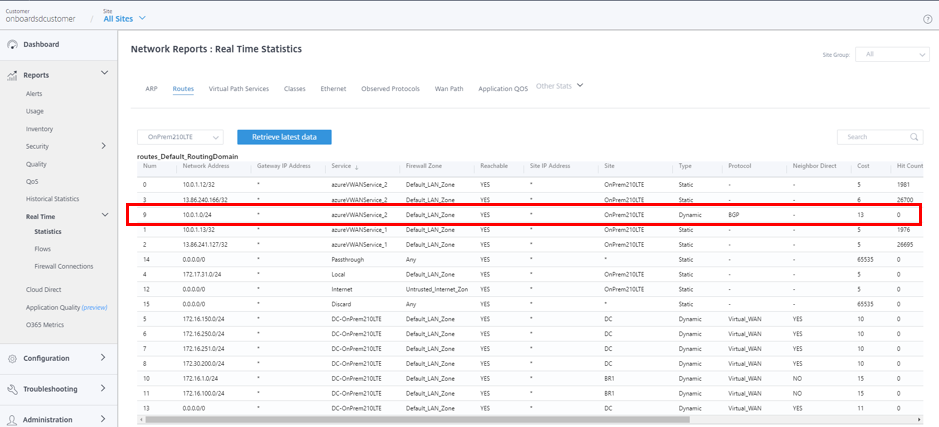Click the 13.86.241.127/32 address cell
939x427 pixels.
[206, 244]
